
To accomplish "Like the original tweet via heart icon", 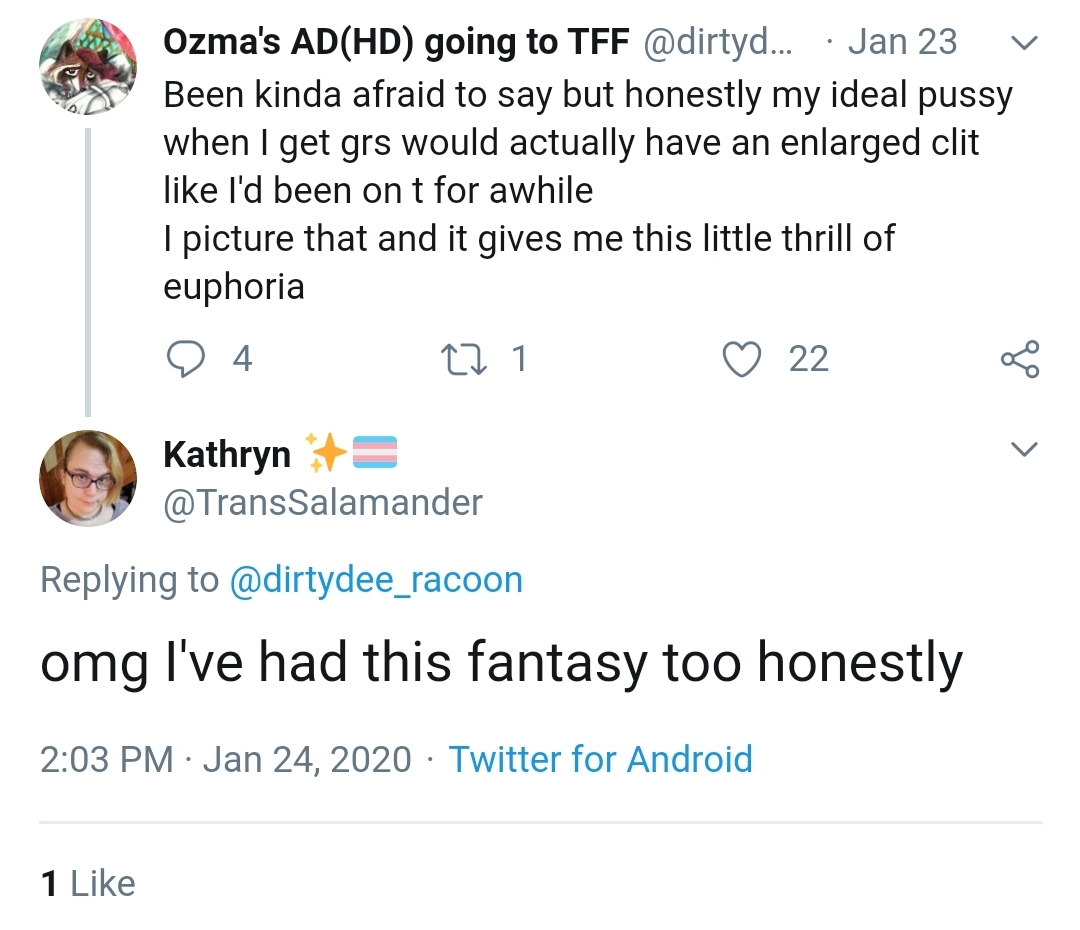I will pos(742,360).
